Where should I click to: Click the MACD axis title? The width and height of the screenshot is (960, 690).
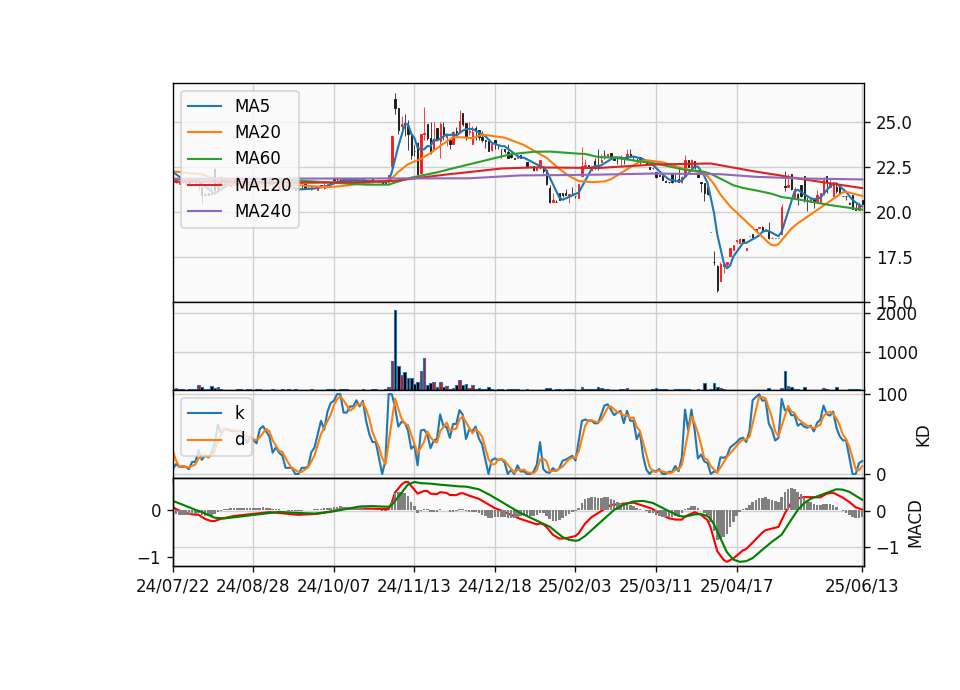coord(914,524)
